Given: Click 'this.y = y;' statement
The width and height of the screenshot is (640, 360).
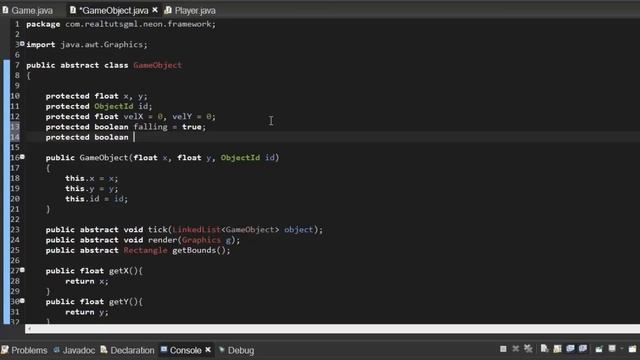Looking at the screenshot, I should pyautogui.click(x=91, y=189).
